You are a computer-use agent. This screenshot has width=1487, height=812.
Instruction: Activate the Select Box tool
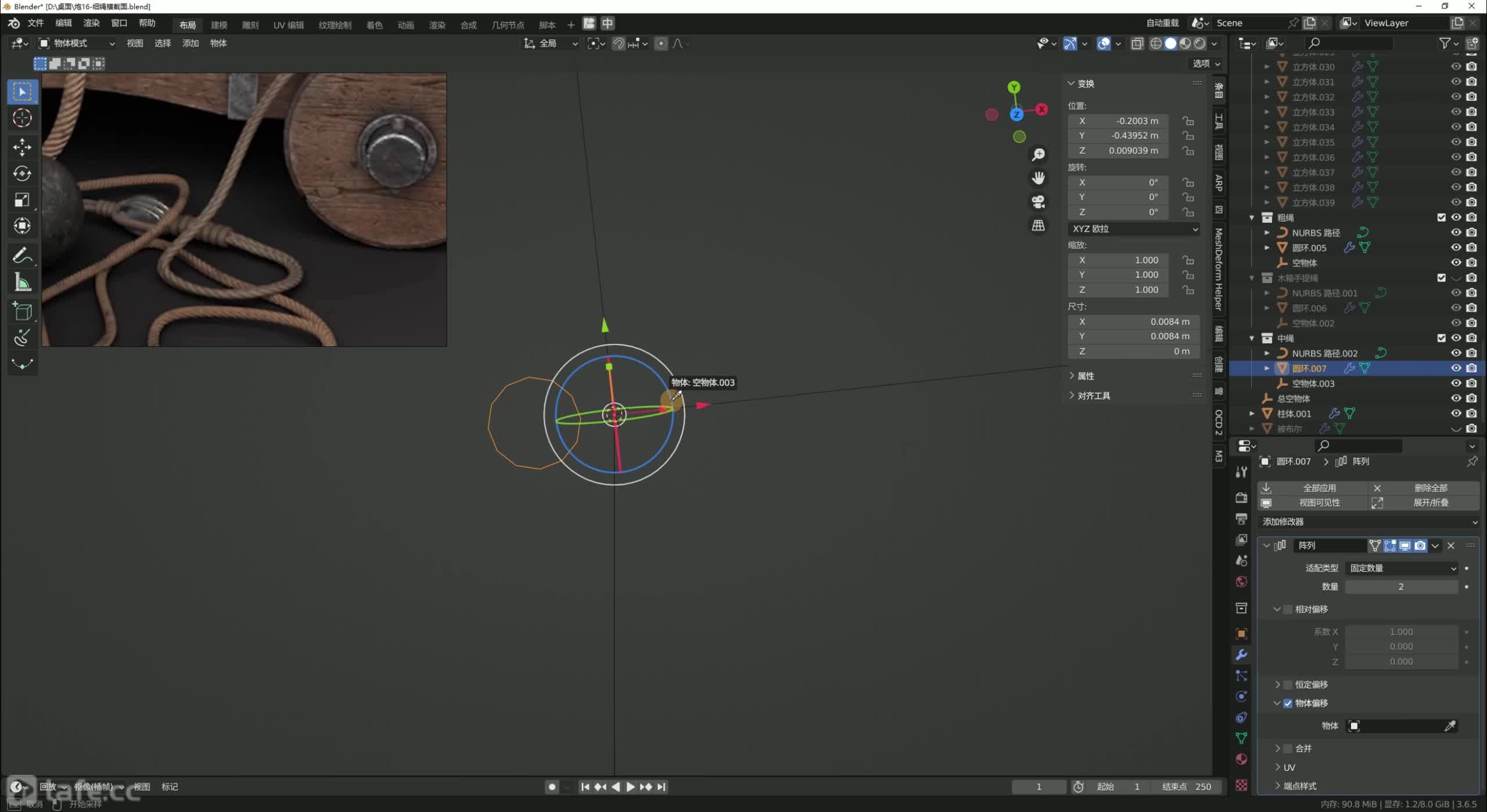(22, 91)
